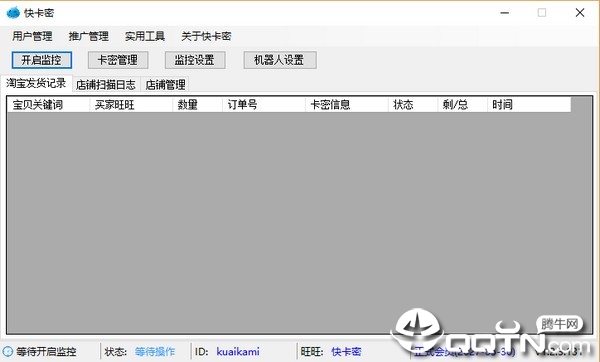
Task: Switch to 店铺扫描日志 tab
Action: pyautogui.click(x=106, y=85)
